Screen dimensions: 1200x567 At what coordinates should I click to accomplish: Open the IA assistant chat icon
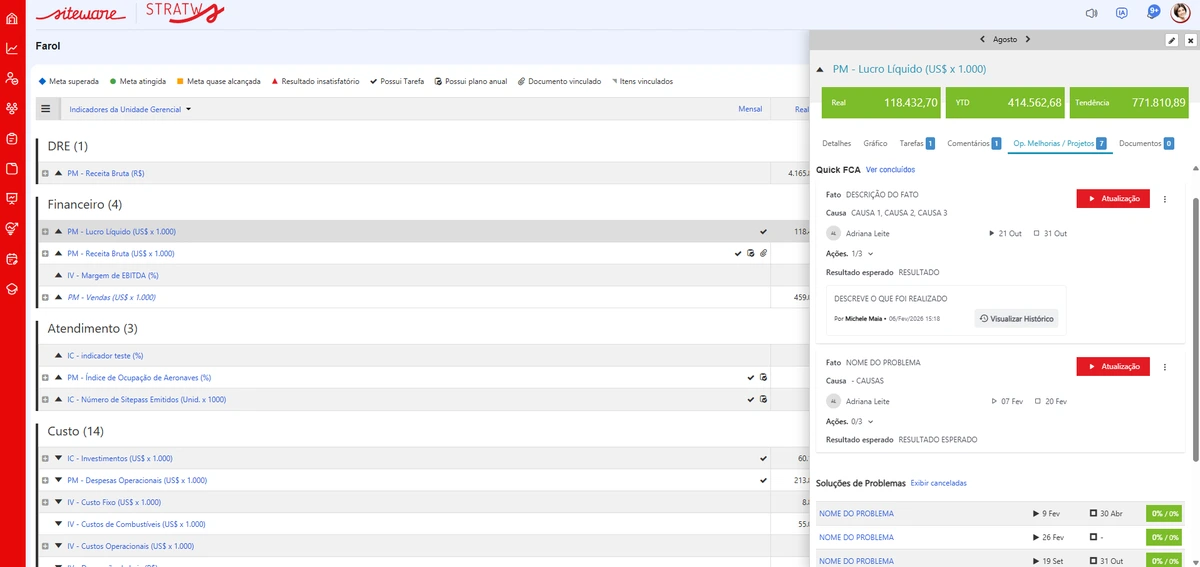1122,13
